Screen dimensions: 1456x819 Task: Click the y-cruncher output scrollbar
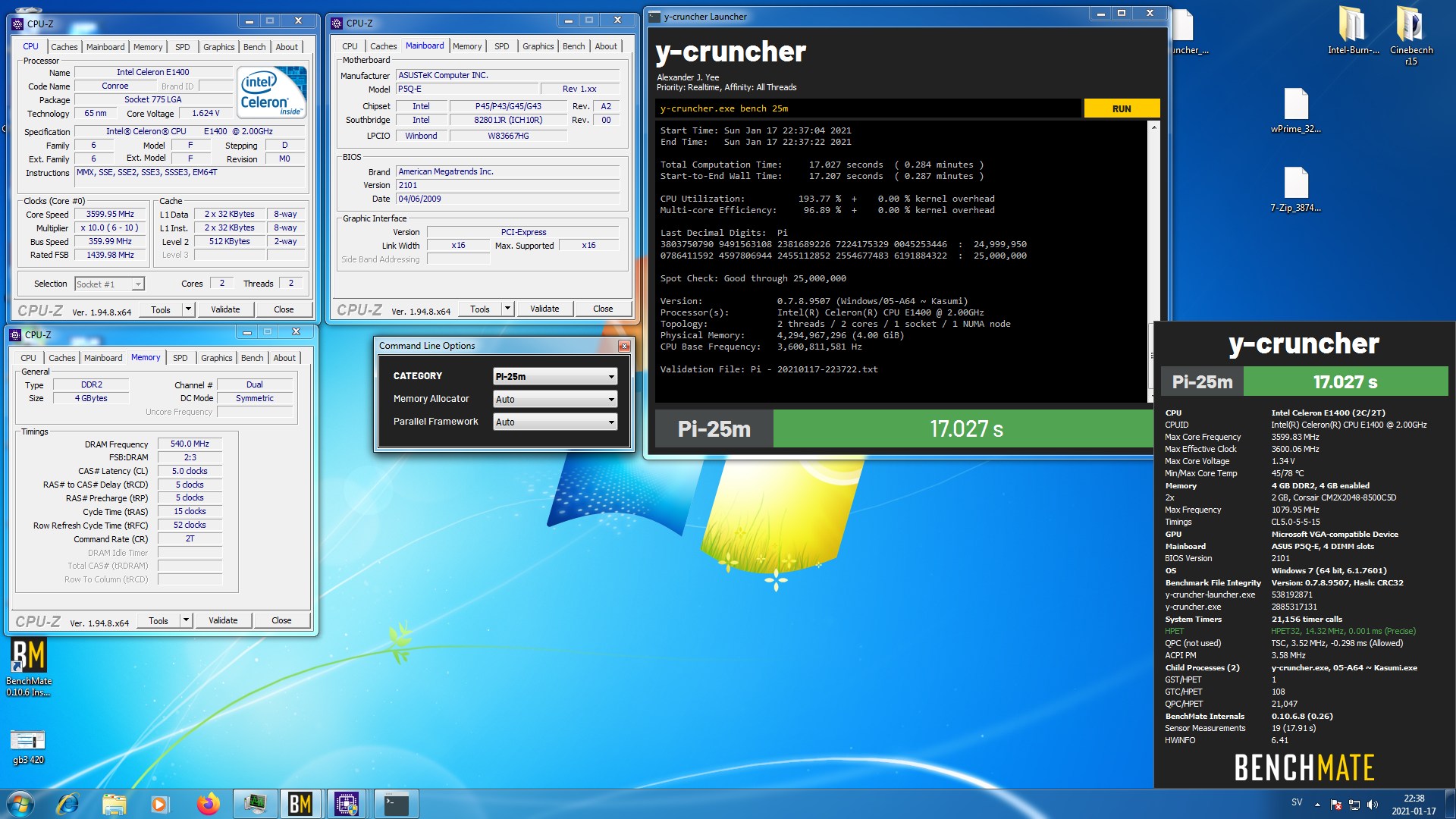(1154, 262)
